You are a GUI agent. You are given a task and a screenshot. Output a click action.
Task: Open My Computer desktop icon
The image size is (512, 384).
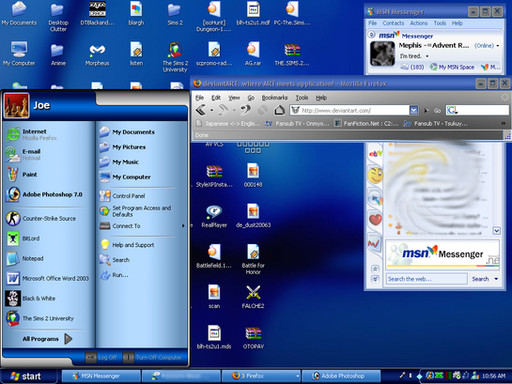coord(19,54)
